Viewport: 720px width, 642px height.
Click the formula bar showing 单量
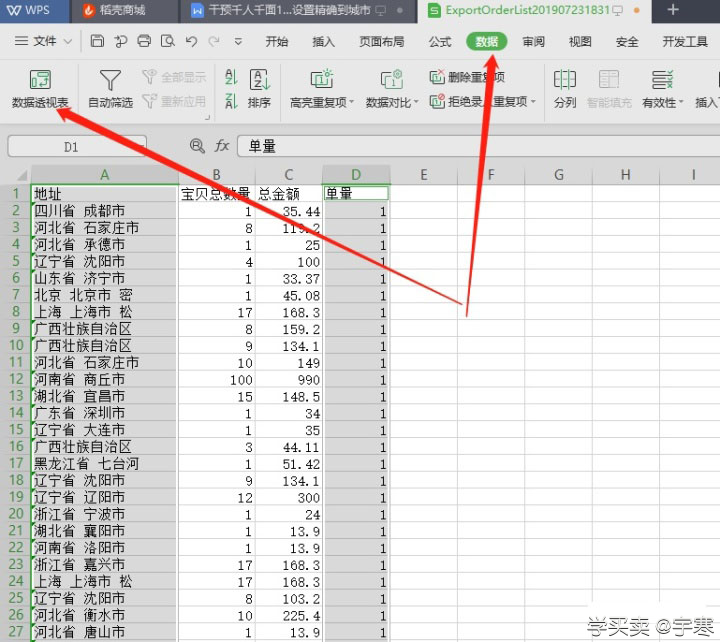pos(478,146)
